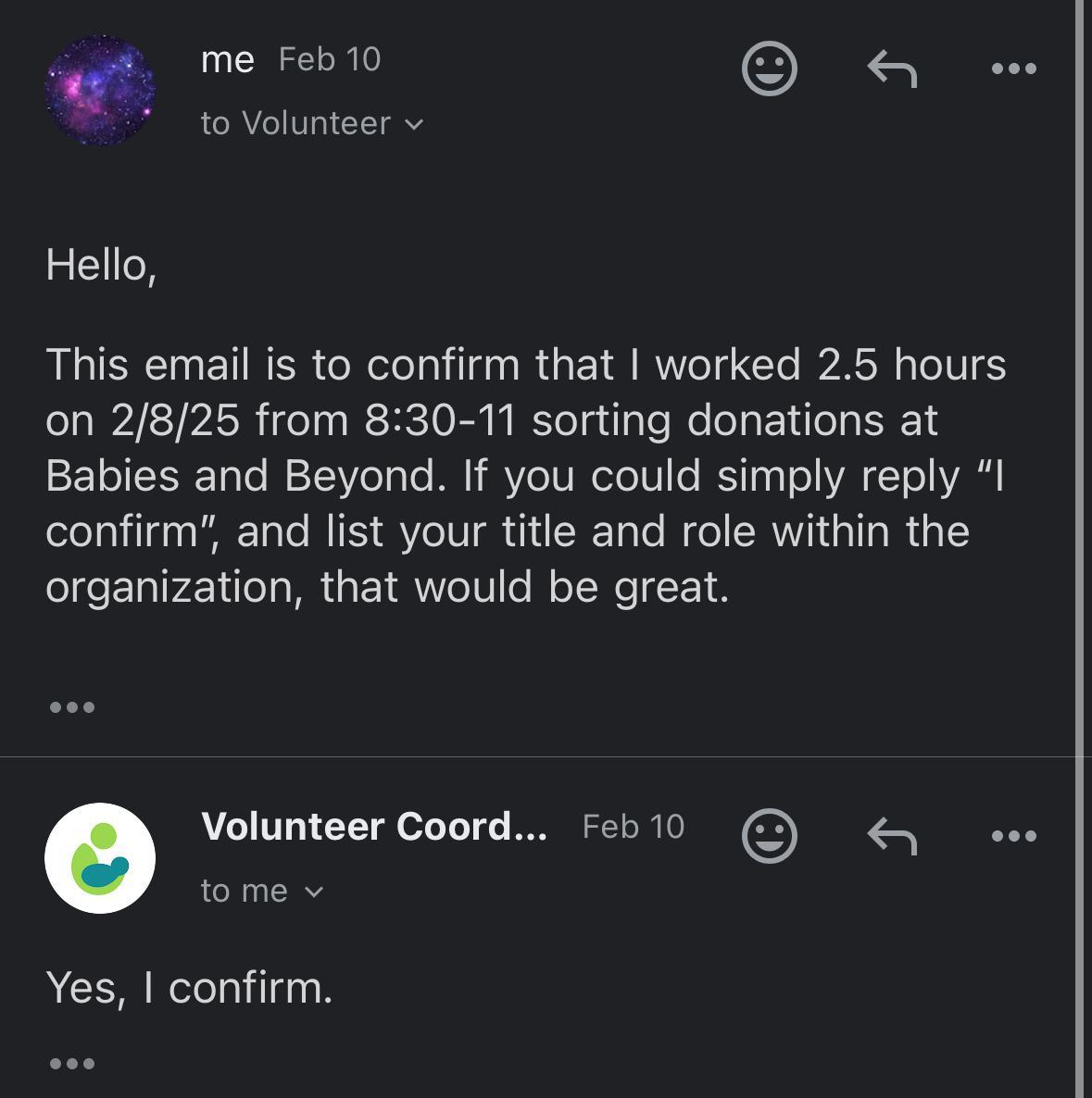Show trimmed content below my message
Image resolution: width=1092 pixels, height=1098 pixels.
71,707
